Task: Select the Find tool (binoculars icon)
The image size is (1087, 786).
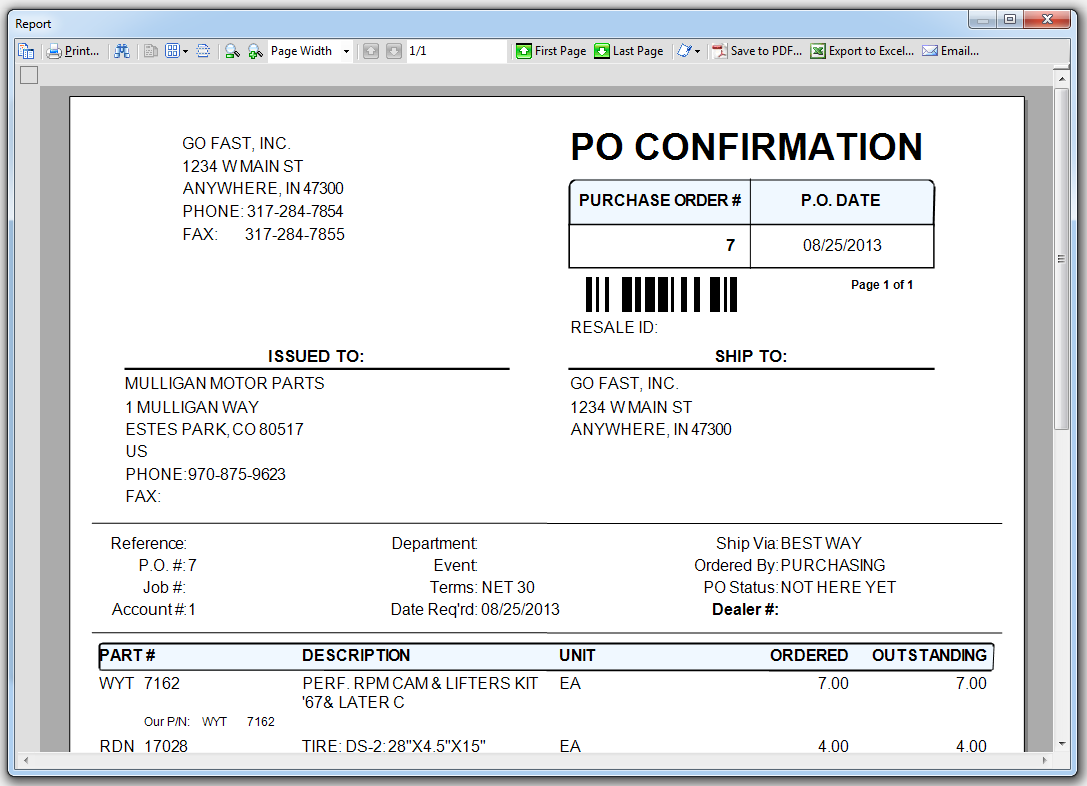Action: (120, 51)
